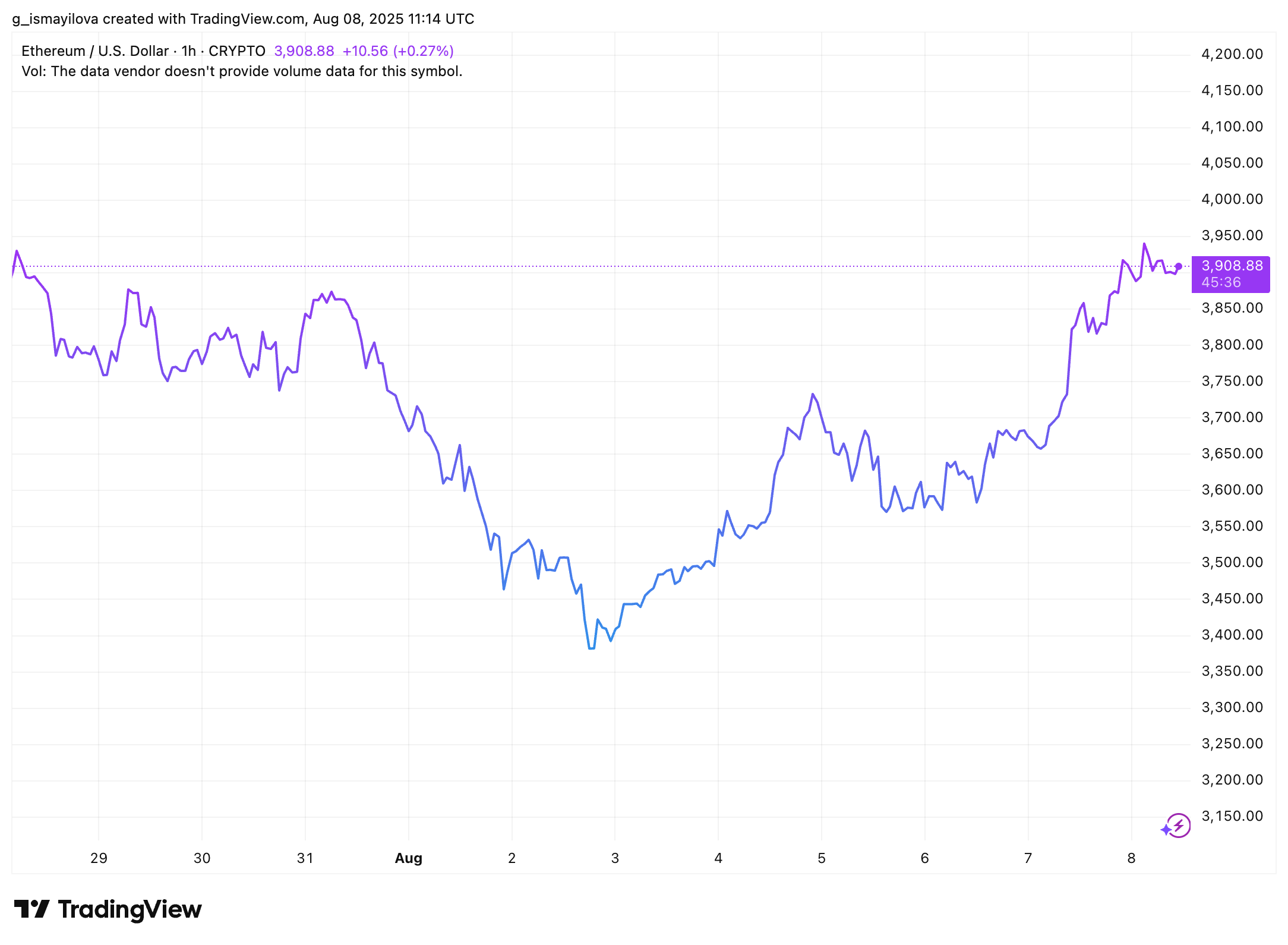Click the 45:36 bar countdown timer
1288x945 pixels.
(1221, 283)
